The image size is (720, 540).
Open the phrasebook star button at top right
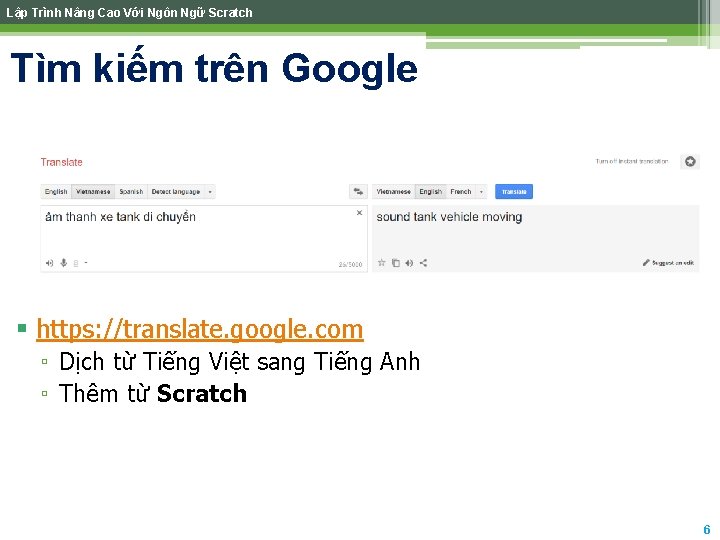[x=690, y=162]
